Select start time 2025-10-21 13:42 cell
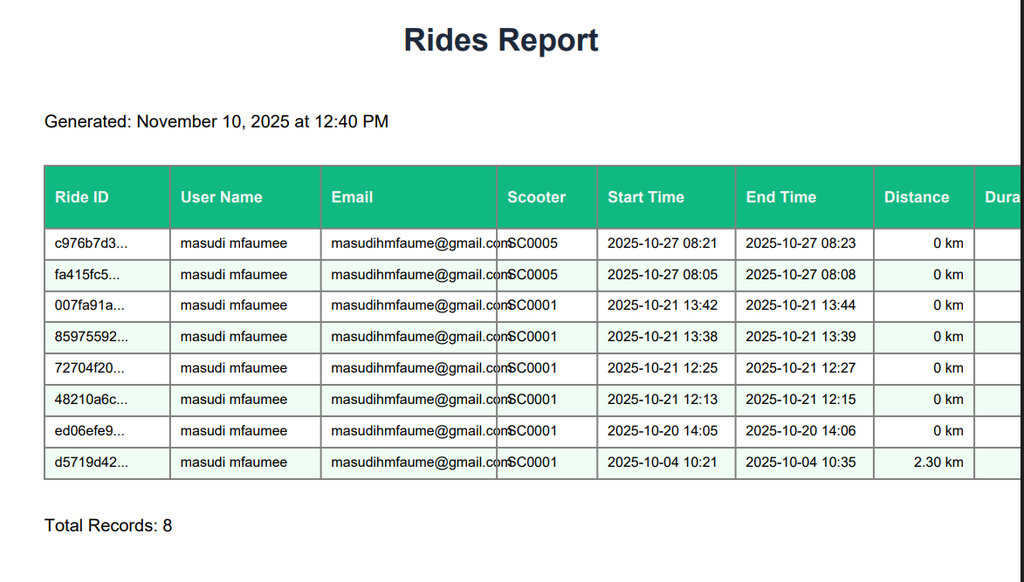The width and height of the screenshot is (1024, 582). click(662, 305)
